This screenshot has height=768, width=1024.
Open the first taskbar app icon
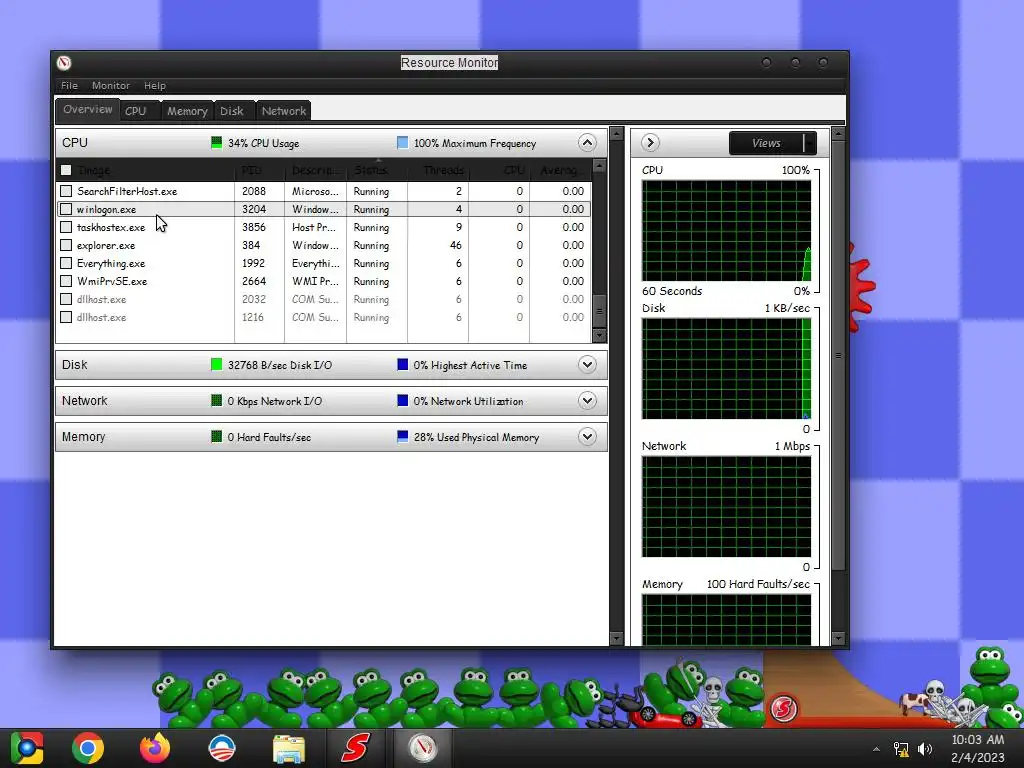click(27, 748)
